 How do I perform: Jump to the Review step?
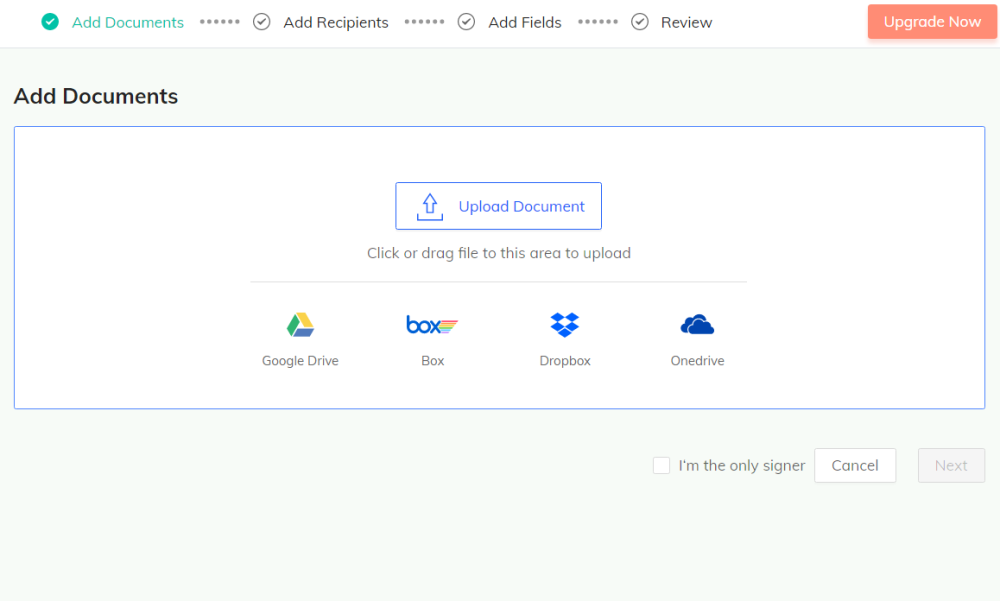pyautogui.click(x=687, y=22)
